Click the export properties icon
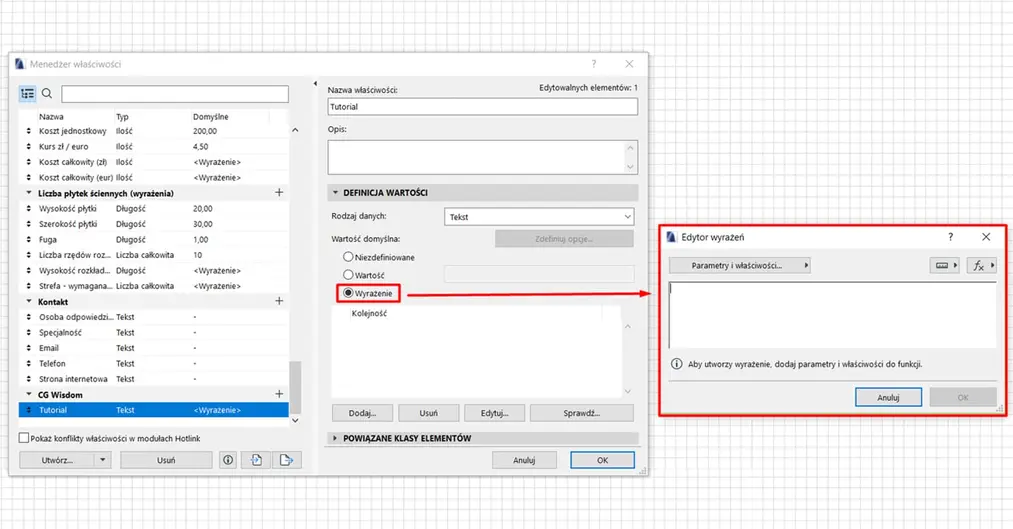 tap(286, 460)
